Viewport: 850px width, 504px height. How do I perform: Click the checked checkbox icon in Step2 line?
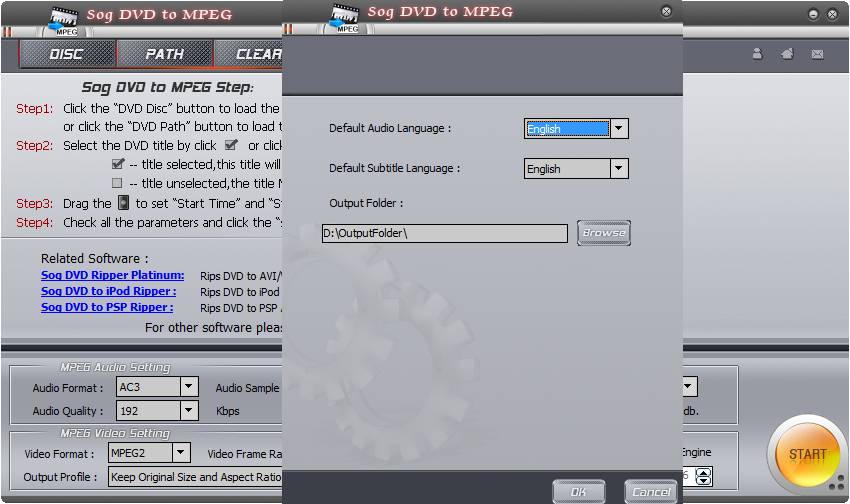[x=231, y=145]
